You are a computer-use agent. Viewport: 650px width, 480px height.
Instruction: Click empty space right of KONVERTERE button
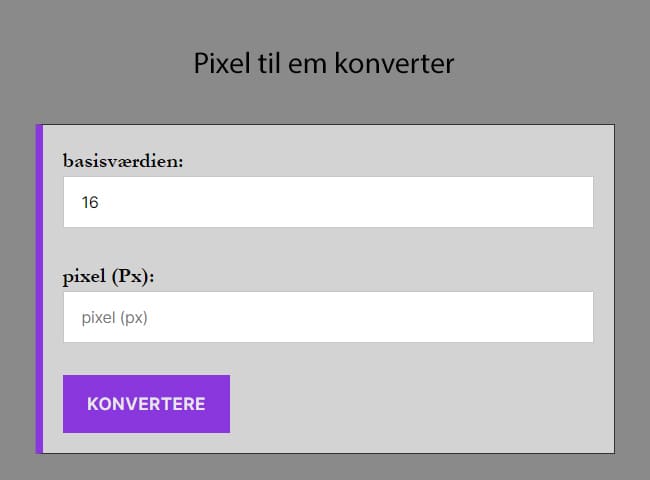click(420, 404)
